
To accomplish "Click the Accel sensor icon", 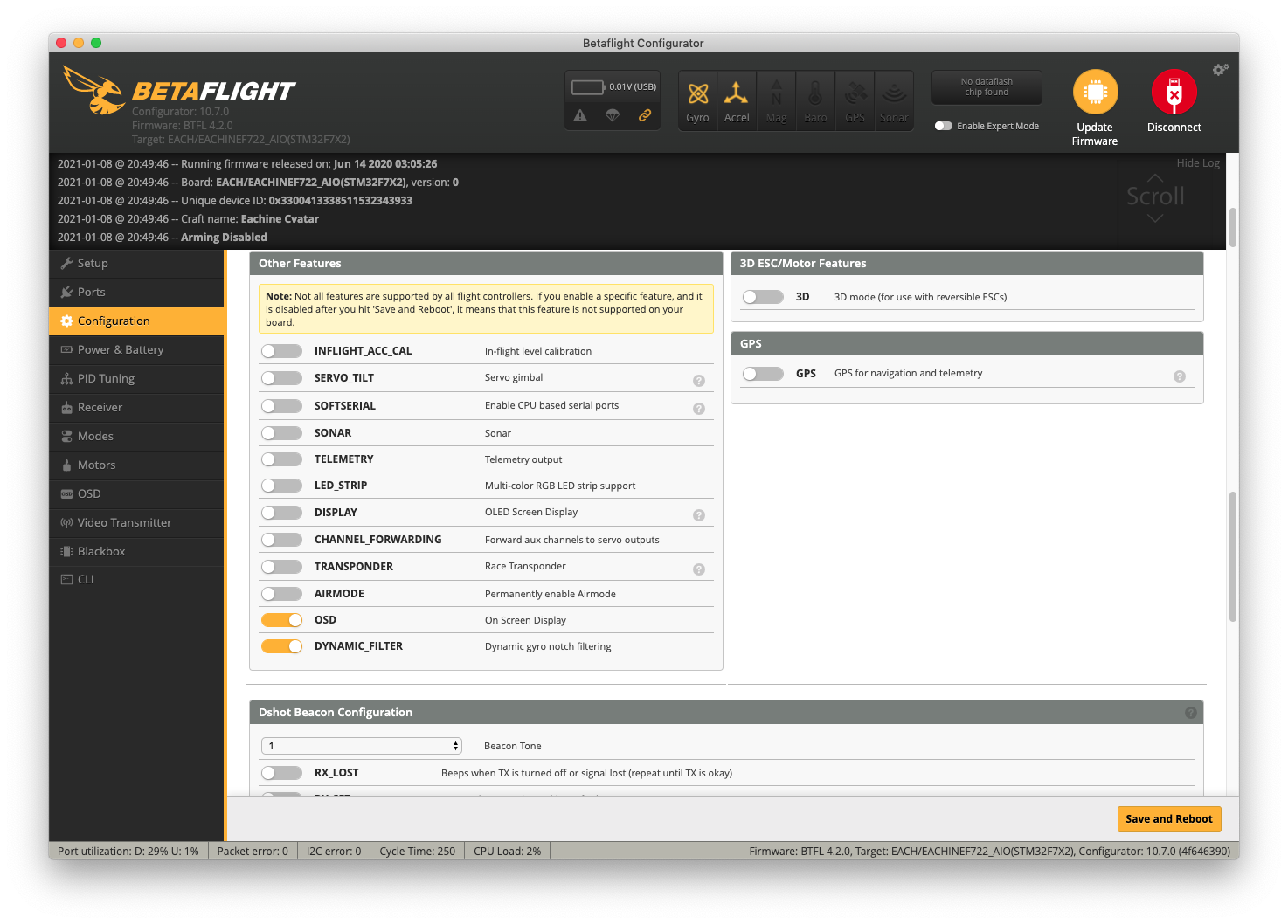I will coord(737,100).
